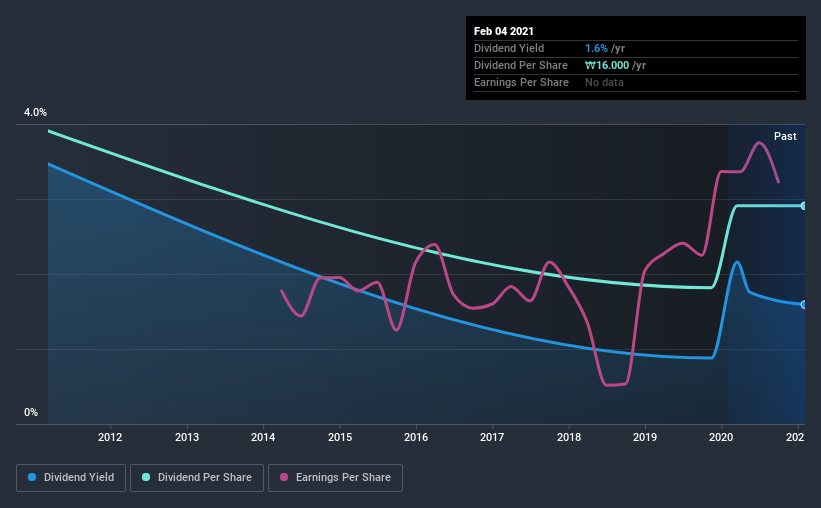
Task: Toggle the Dividend Yield legend button
Action: tap(71, 478)
